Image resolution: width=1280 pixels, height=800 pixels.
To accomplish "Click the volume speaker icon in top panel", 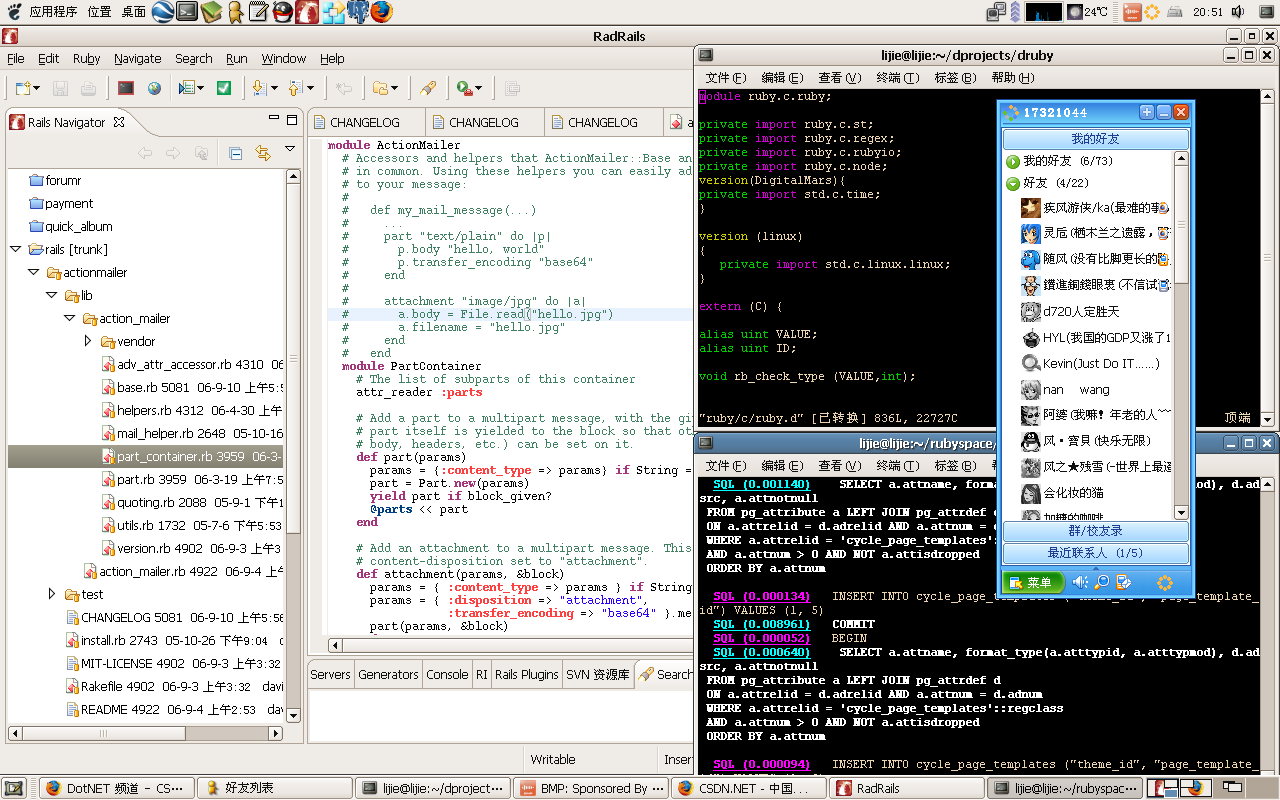I will (1237, 12).
